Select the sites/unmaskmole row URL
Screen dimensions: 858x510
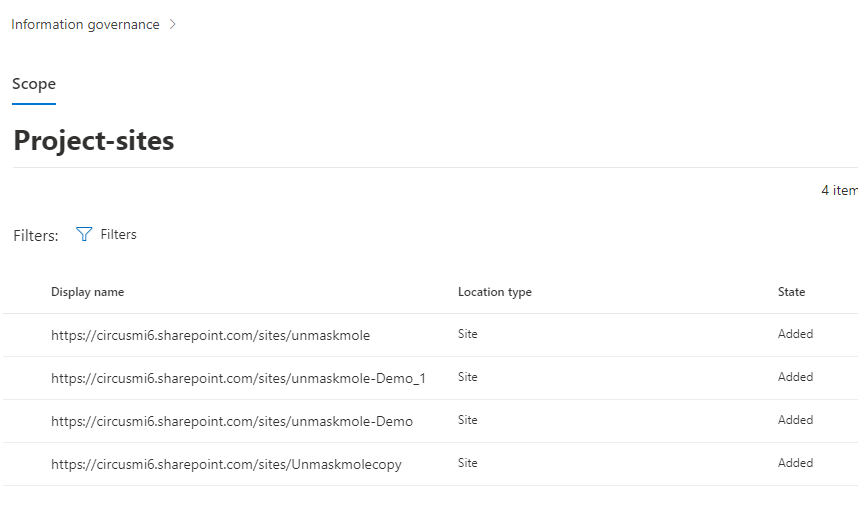click(x=210, y=335)
